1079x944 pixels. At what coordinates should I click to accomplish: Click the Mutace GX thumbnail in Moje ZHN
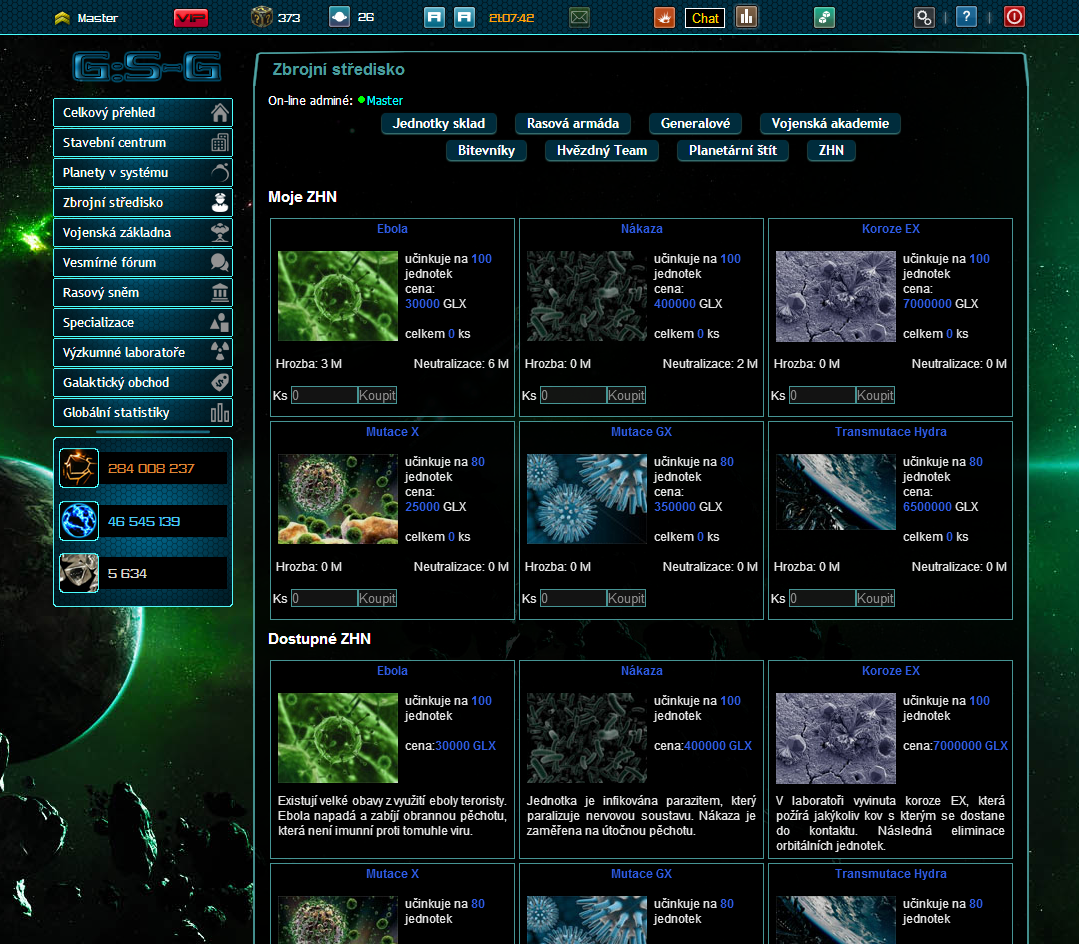click(x=587, y=499)
